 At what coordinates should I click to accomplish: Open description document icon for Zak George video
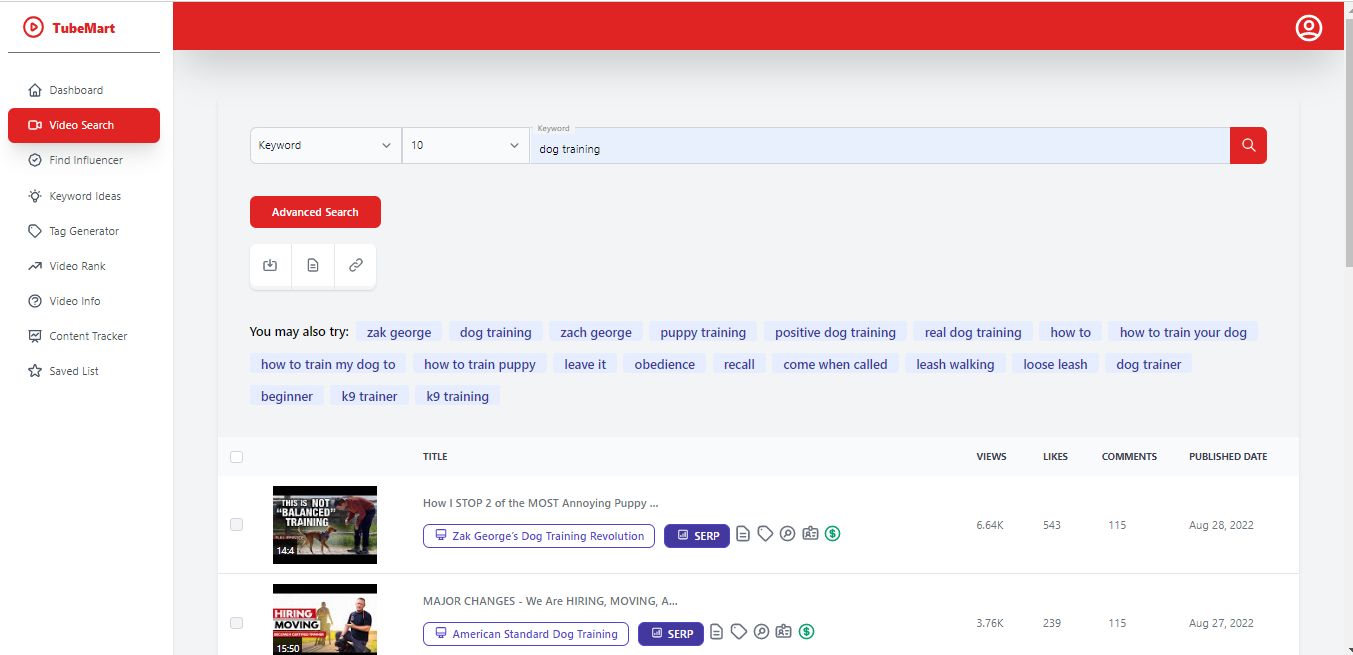point(743,534)
